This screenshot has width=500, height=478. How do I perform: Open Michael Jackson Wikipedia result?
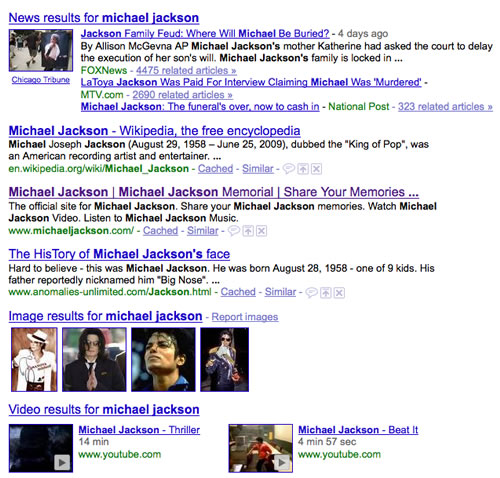coord(154,131)
